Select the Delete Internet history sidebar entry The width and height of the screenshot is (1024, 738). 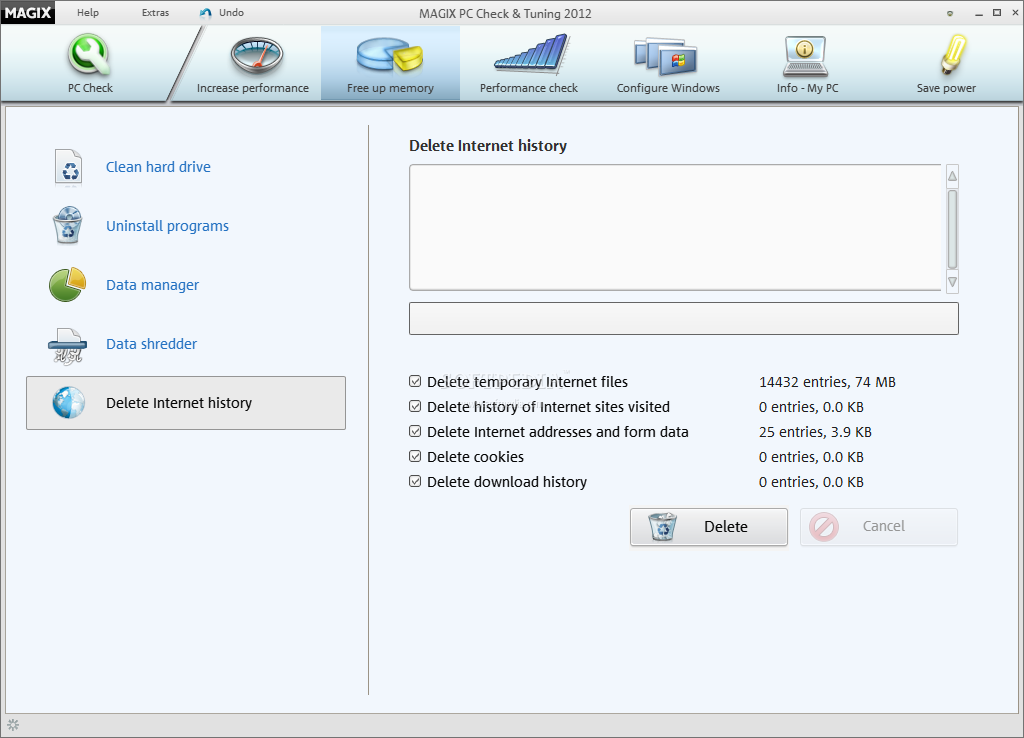point(185,403)
